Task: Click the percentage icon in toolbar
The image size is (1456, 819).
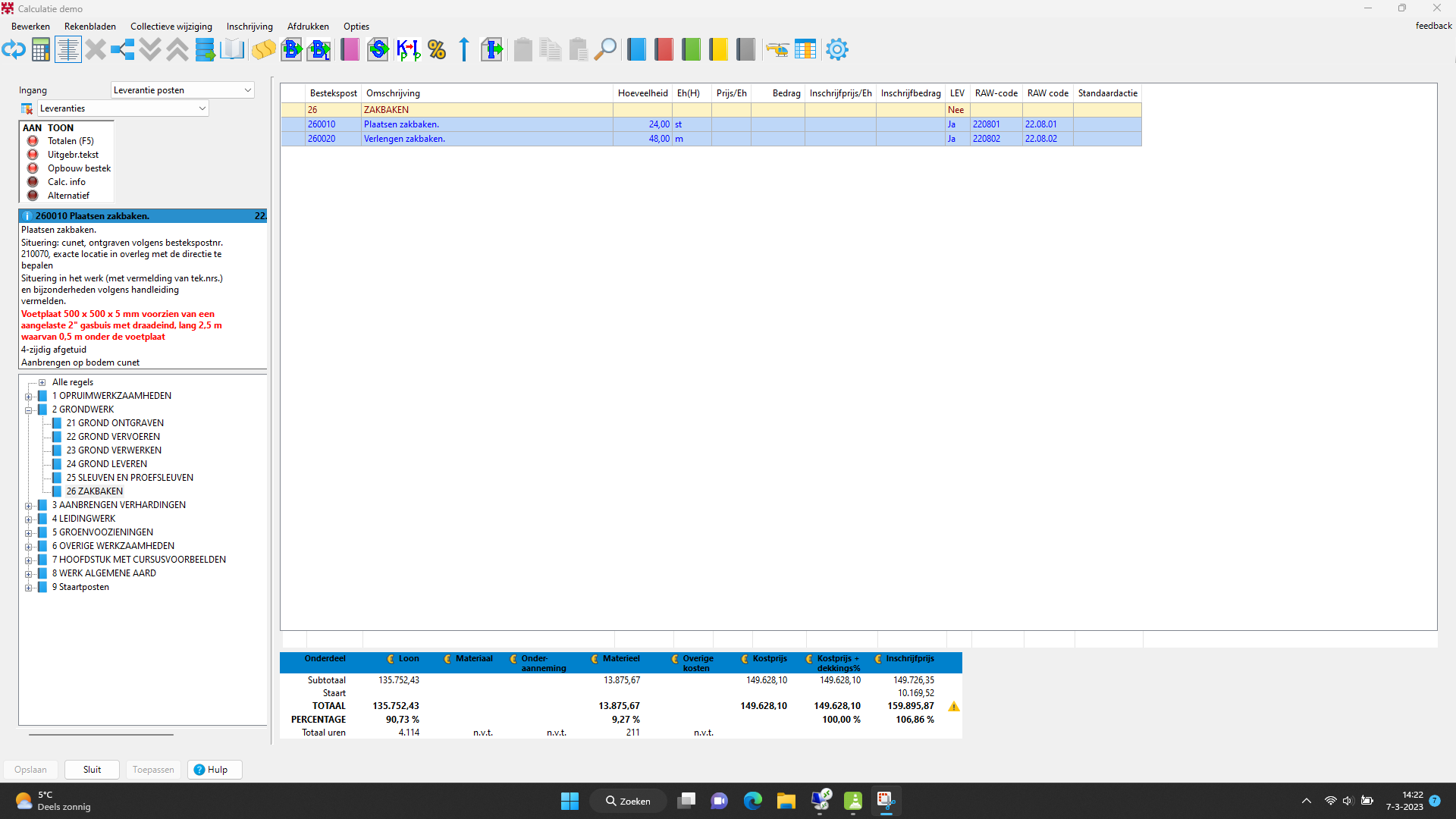Action: pos(437,50)
